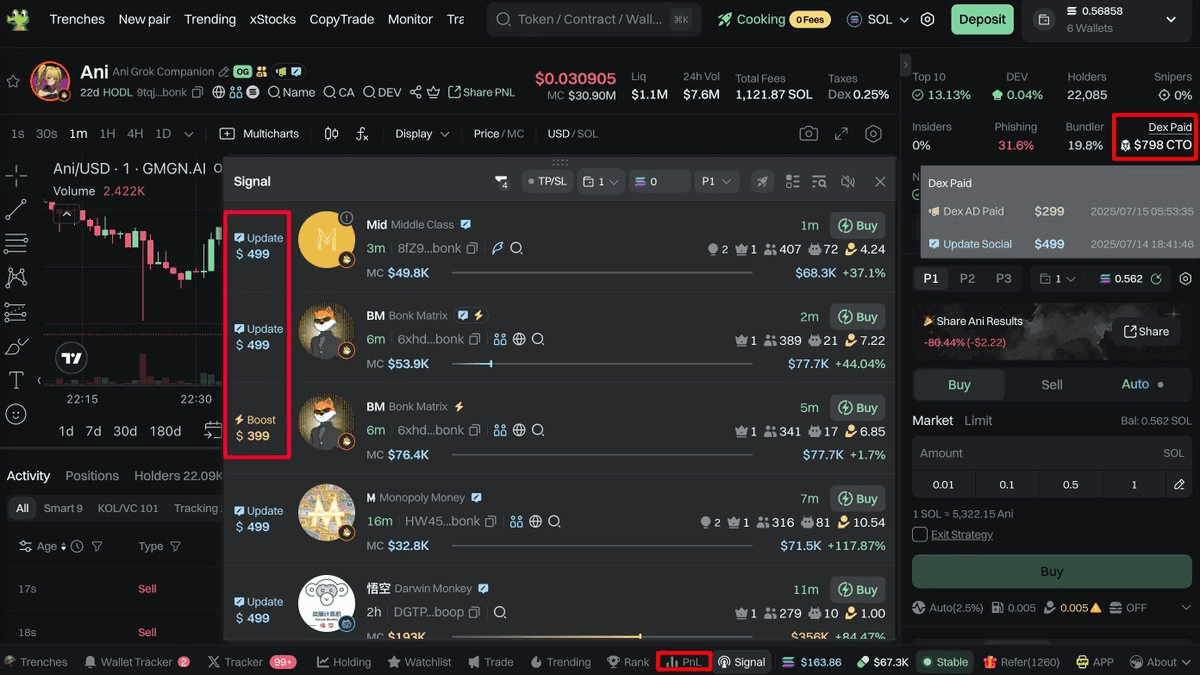Click the chart screenshot camera icon
Viewport: 1200px width, 675px height.
(808, 134)
